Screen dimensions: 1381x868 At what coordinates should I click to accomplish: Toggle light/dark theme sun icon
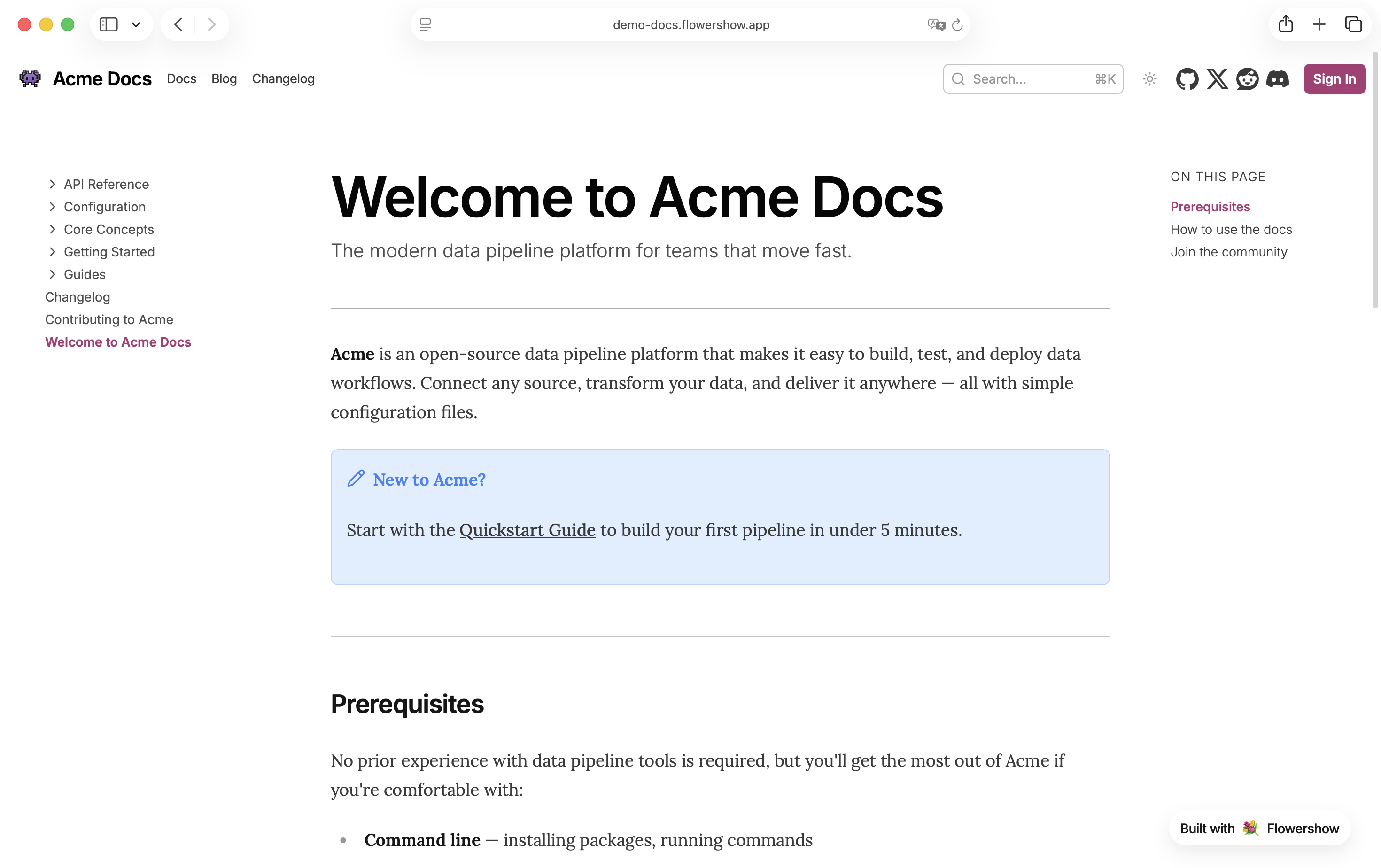[x=1149, y=79]
